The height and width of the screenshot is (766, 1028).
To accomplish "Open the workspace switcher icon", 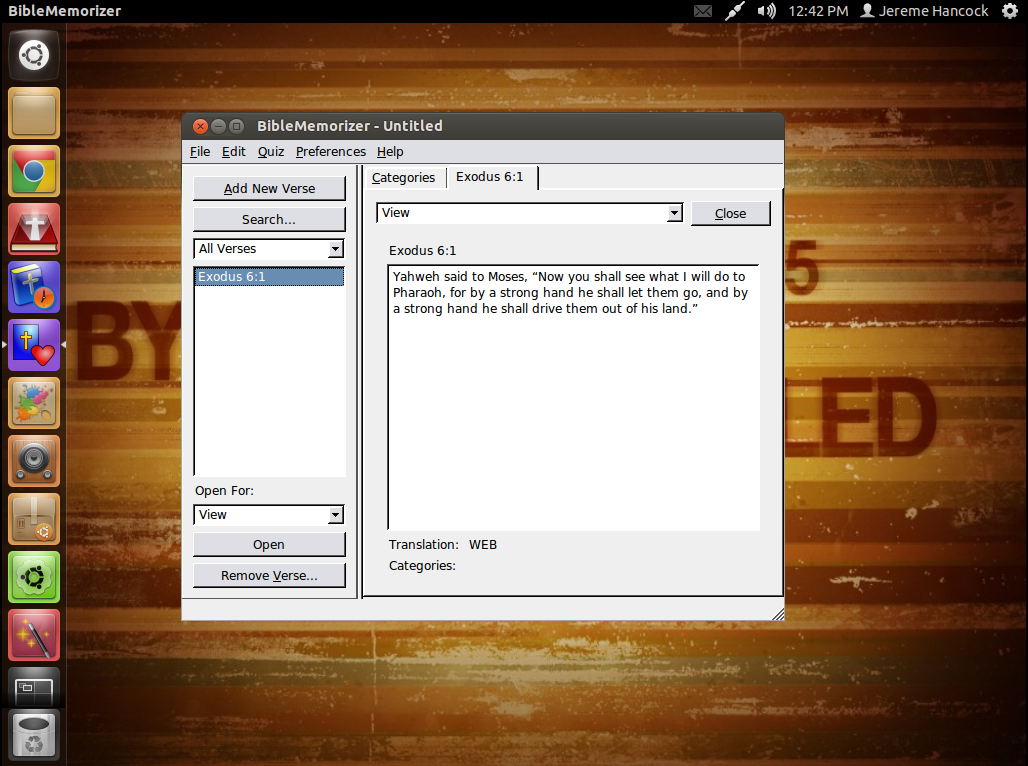I will [34, 689].
